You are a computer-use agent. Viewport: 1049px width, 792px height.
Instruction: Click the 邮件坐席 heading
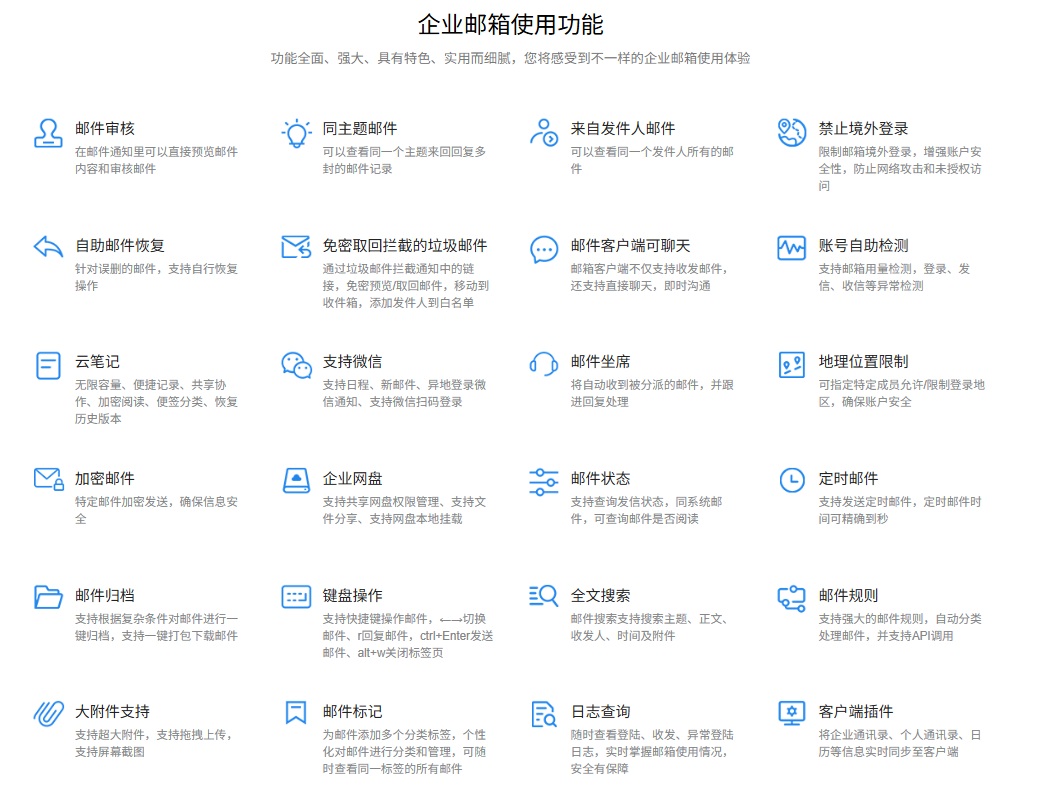point(601,362)
